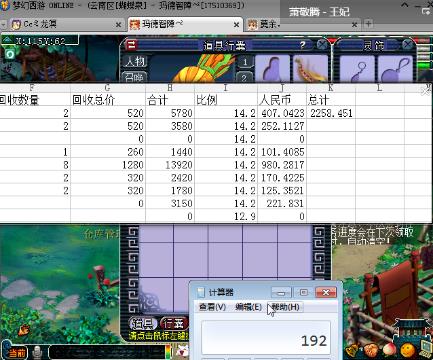The width and height of the screenshot is (433, 360).
Task: Click the 召唤 summon button
Action: click(x=135, y=77)
